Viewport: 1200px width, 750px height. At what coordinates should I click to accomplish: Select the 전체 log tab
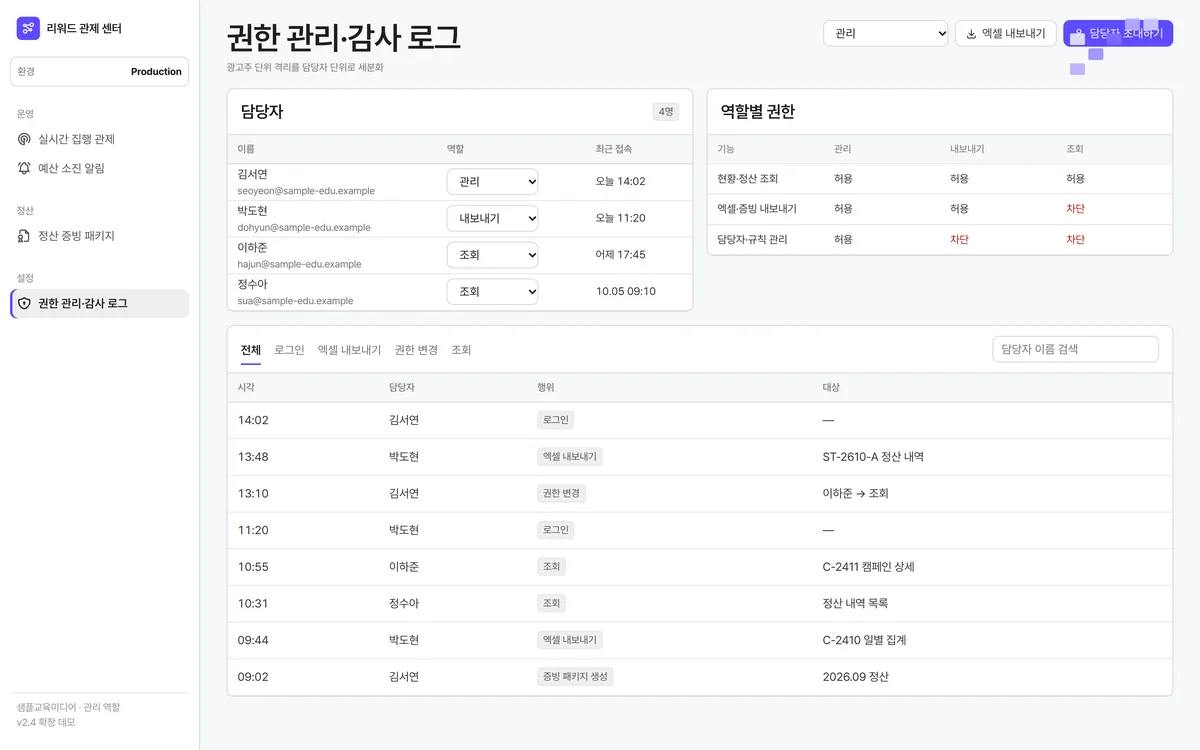point(251,350)
